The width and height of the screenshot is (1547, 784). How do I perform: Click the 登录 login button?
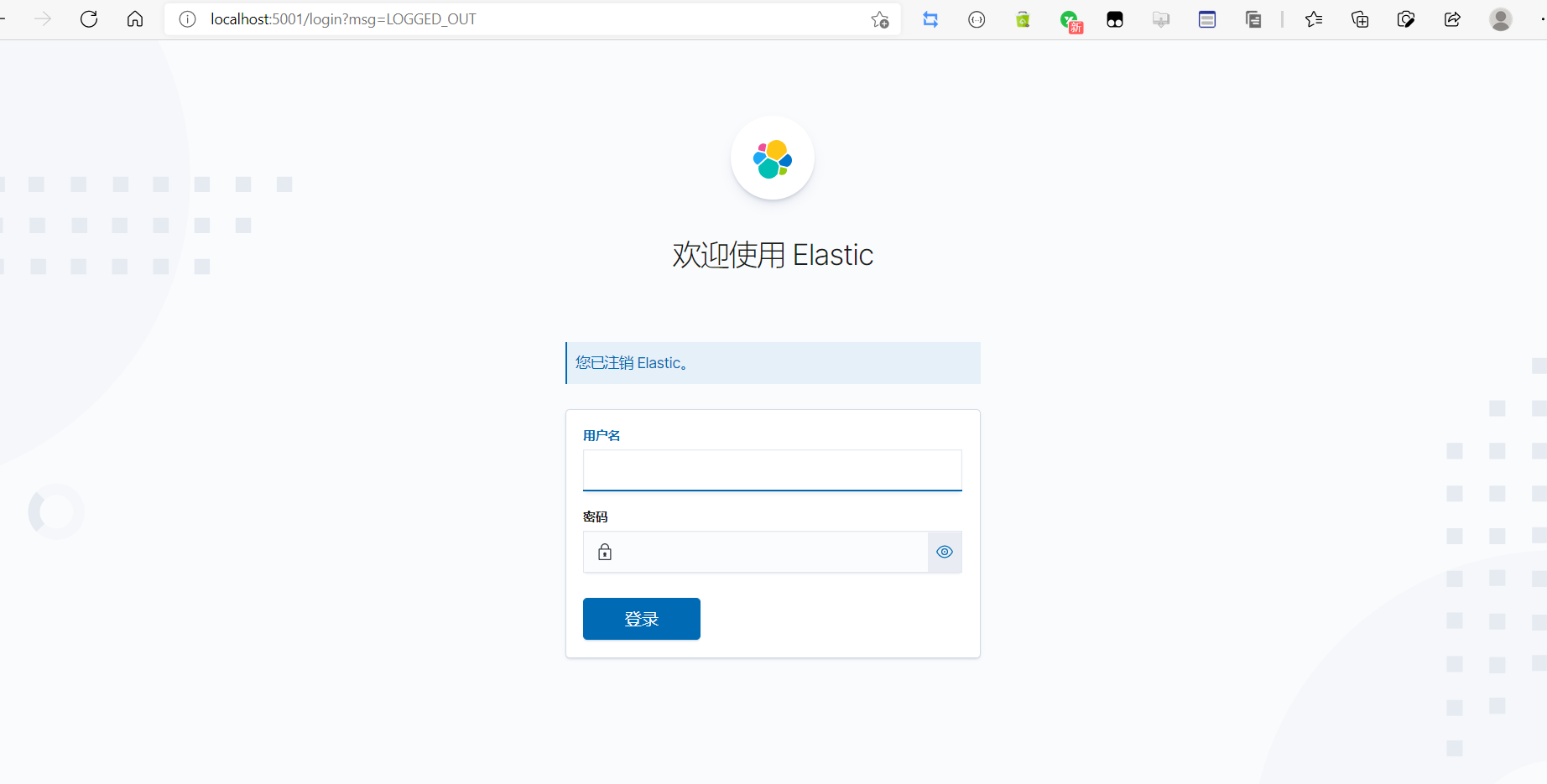[642, 619]
